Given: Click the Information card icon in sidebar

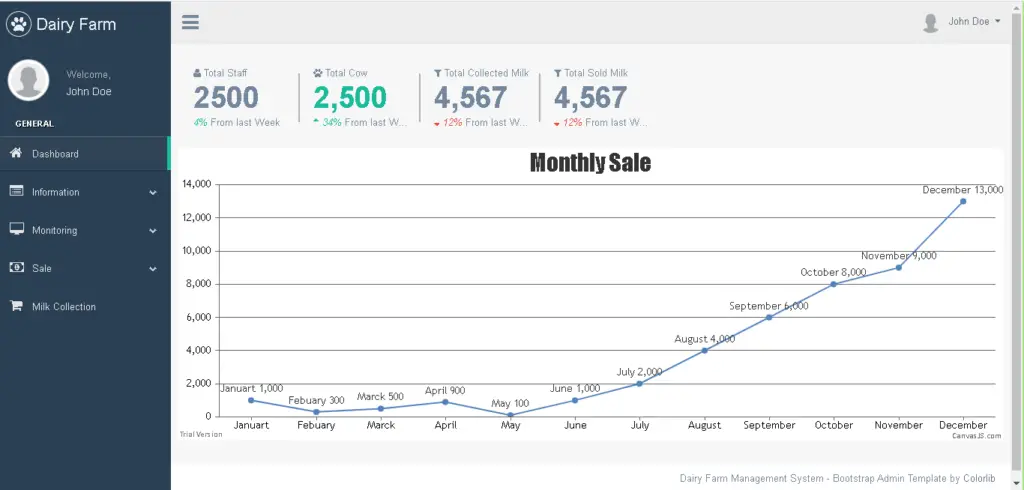Looking at the screenshot, I should 16,191.
